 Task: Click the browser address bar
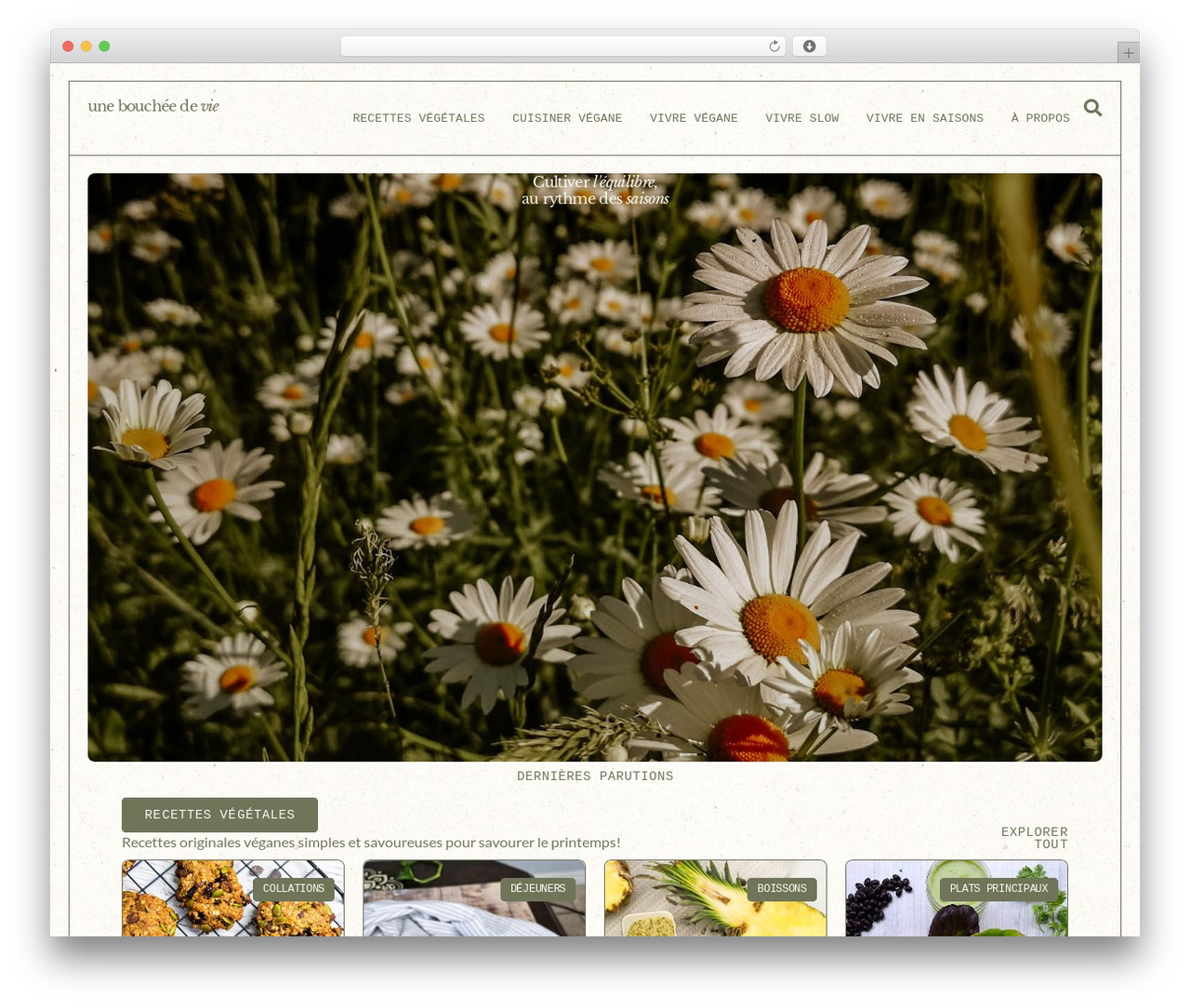[562, 46]
